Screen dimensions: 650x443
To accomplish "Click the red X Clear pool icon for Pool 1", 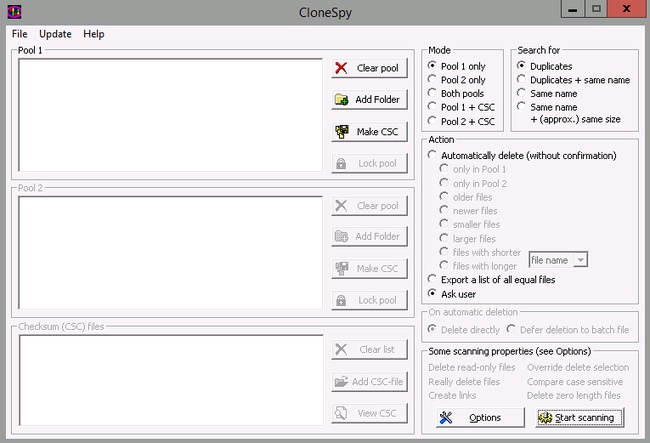I will (342, 68).
